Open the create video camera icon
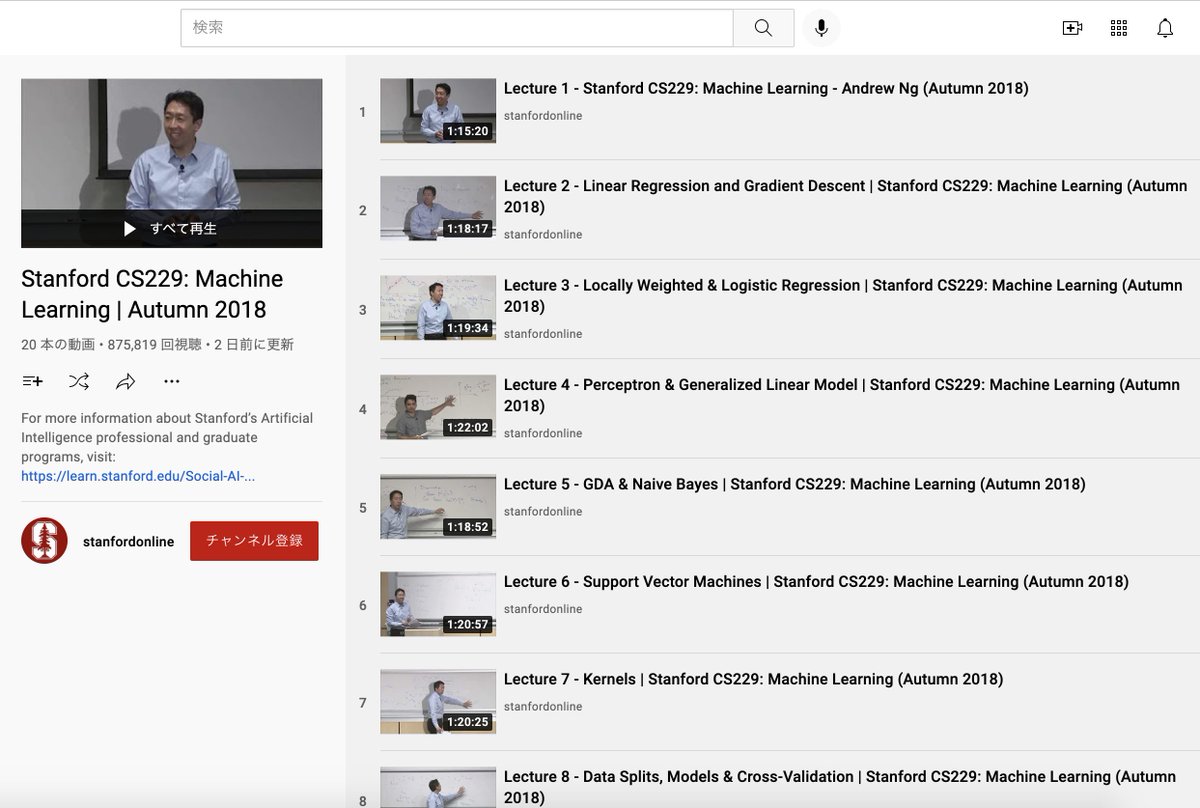 (x=1072, y=28)
